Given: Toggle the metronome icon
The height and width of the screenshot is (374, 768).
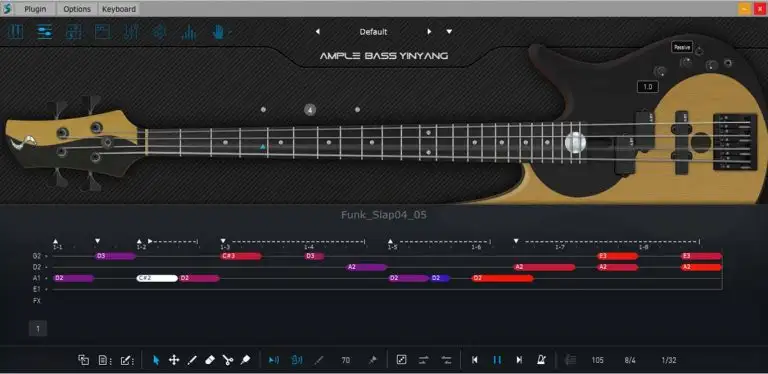Looking at the screenshot, I should [542, 360].
